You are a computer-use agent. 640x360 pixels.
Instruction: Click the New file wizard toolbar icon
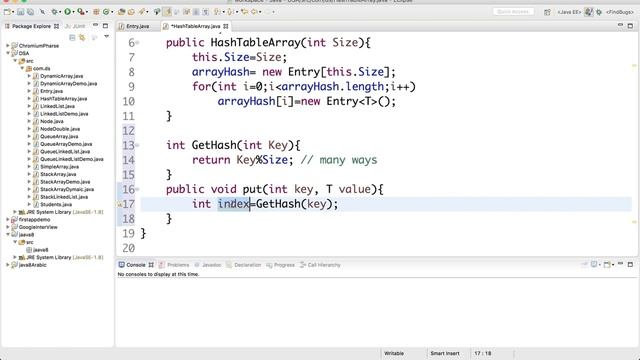point(7,12)
